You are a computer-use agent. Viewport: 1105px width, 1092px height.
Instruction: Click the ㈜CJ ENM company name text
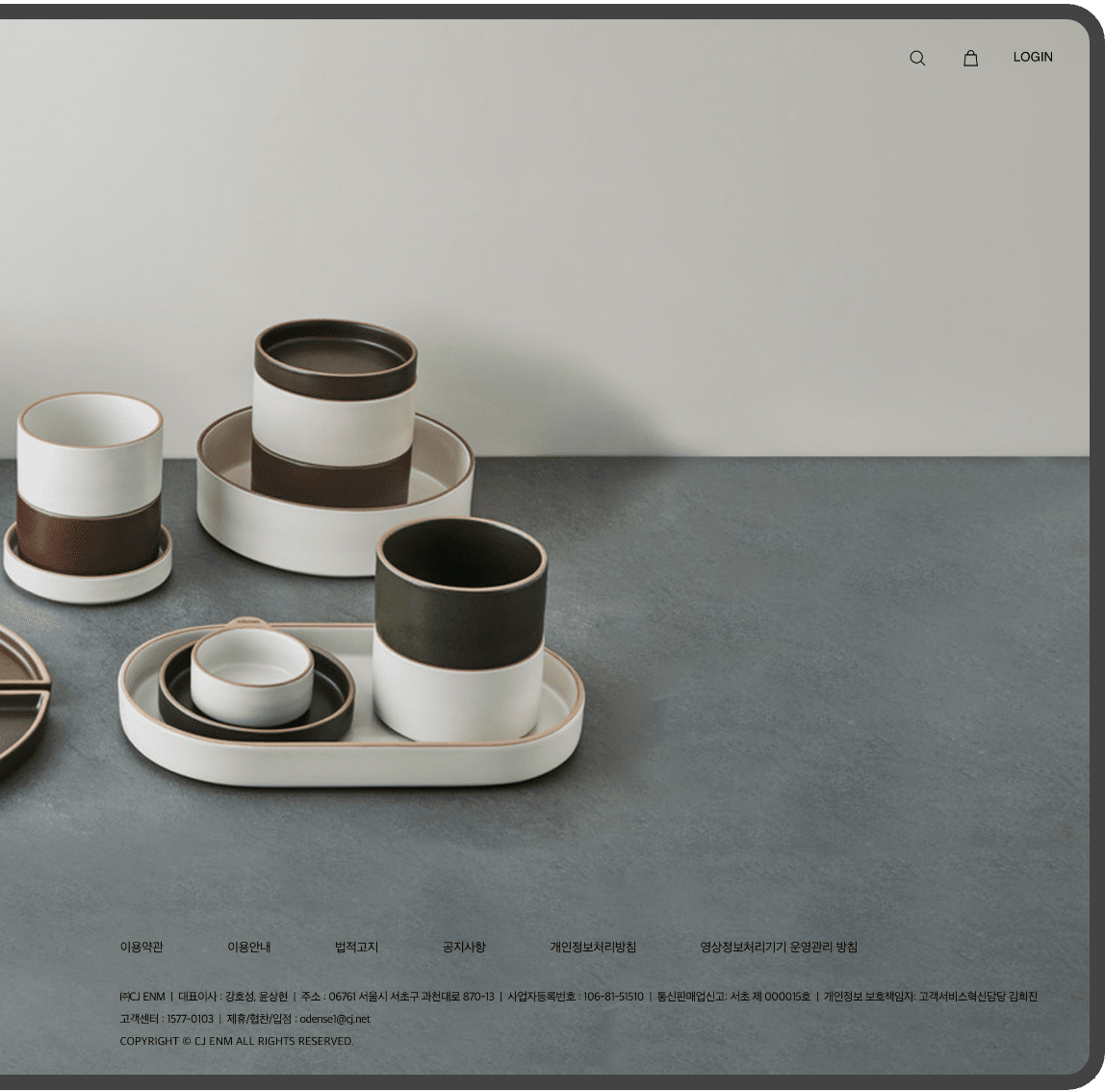[142, 996]
